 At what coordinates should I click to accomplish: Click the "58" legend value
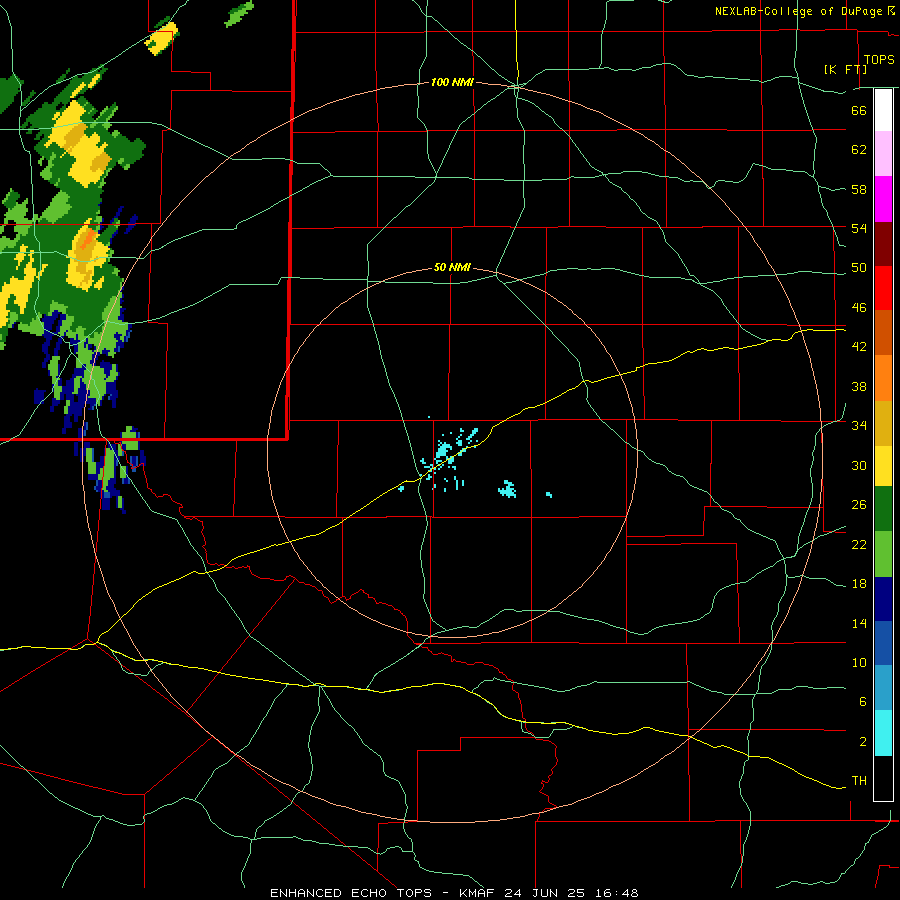click(x=859, y=189)
